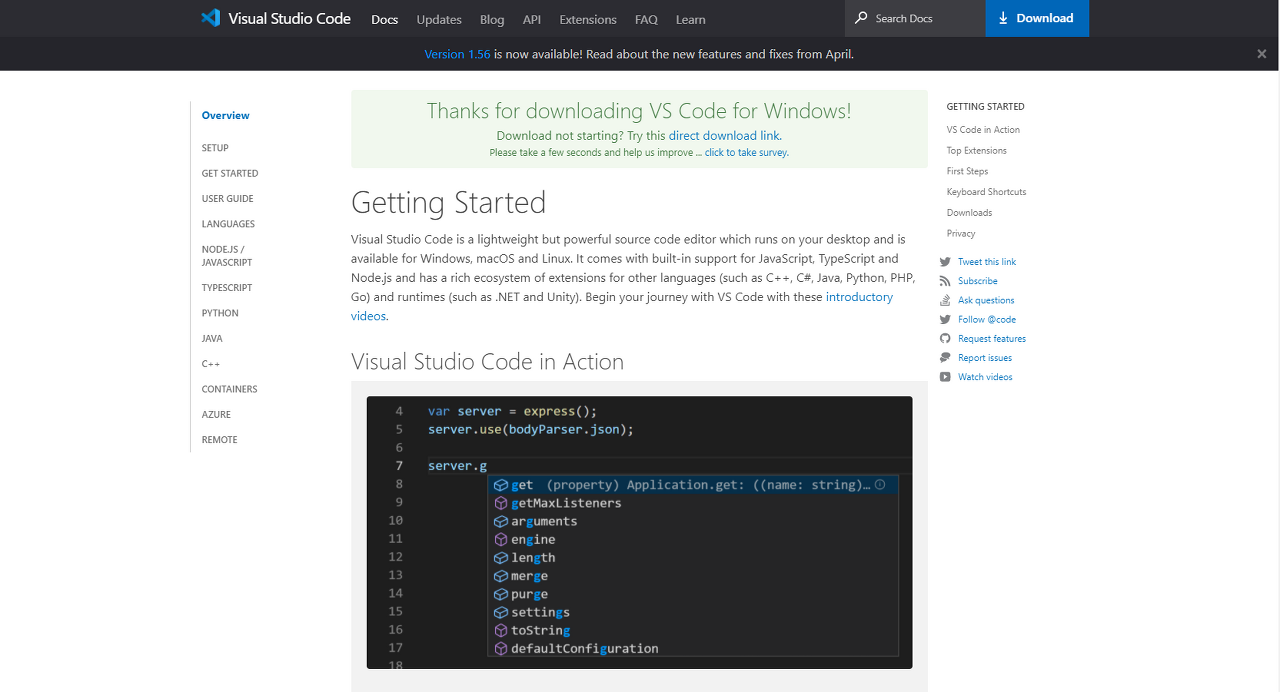The width and height of the screenshot is (1280, 692).
Task: Click the property icon next to length
Action: click(502, 558)
